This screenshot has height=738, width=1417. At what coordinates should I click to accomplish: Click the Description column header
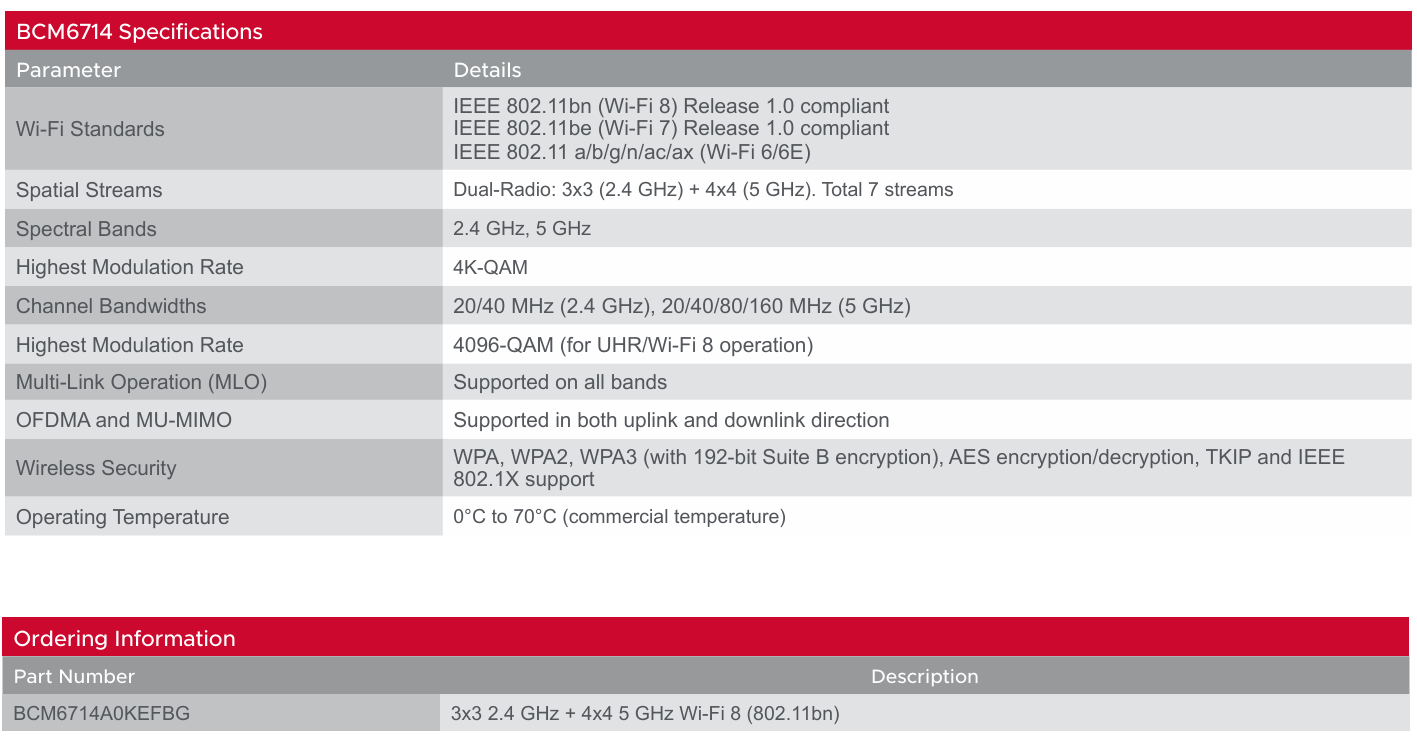[x=925, y=677]
